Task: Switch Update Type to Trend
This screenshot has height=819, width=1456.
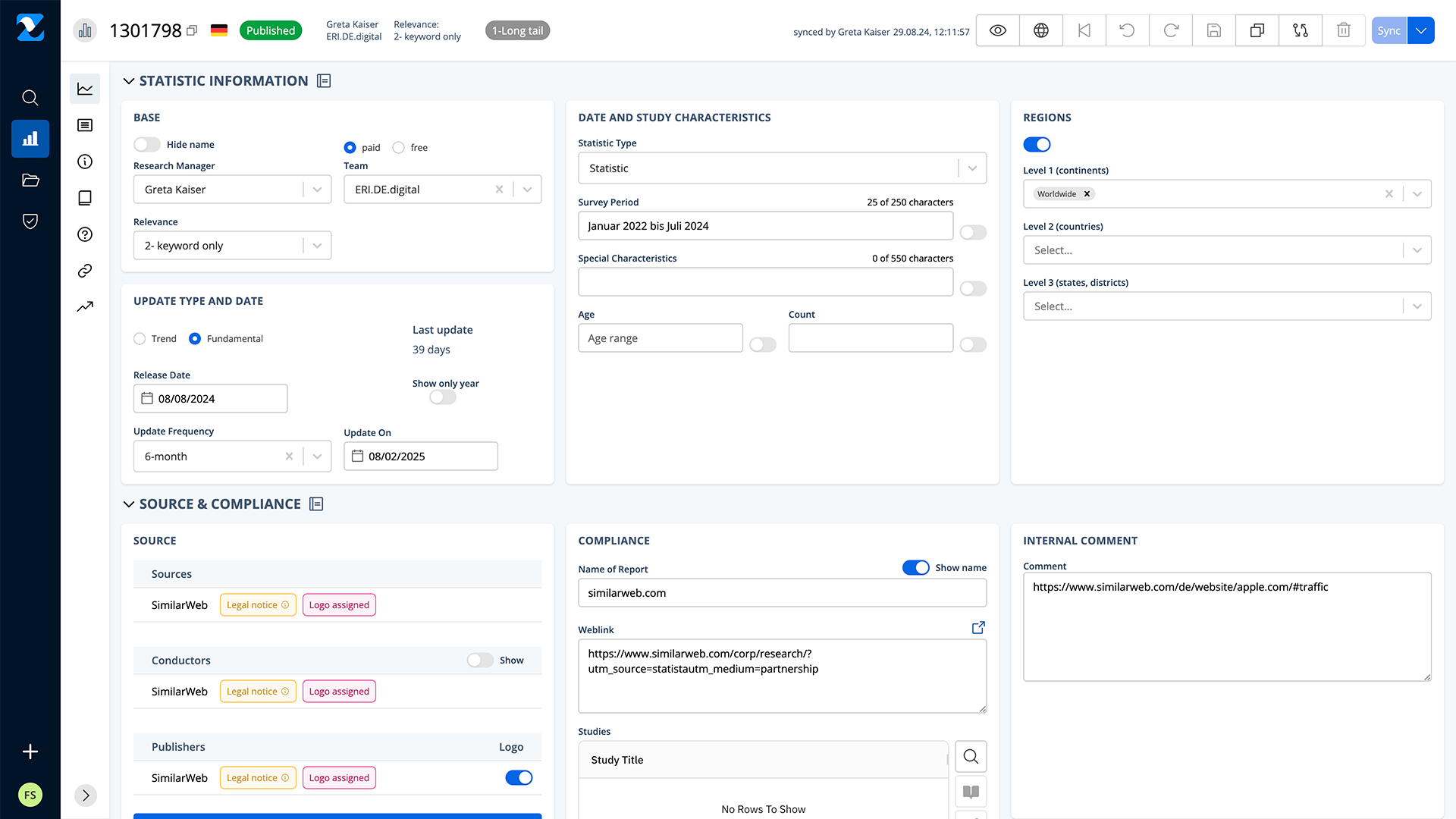Action: point(139,338)
